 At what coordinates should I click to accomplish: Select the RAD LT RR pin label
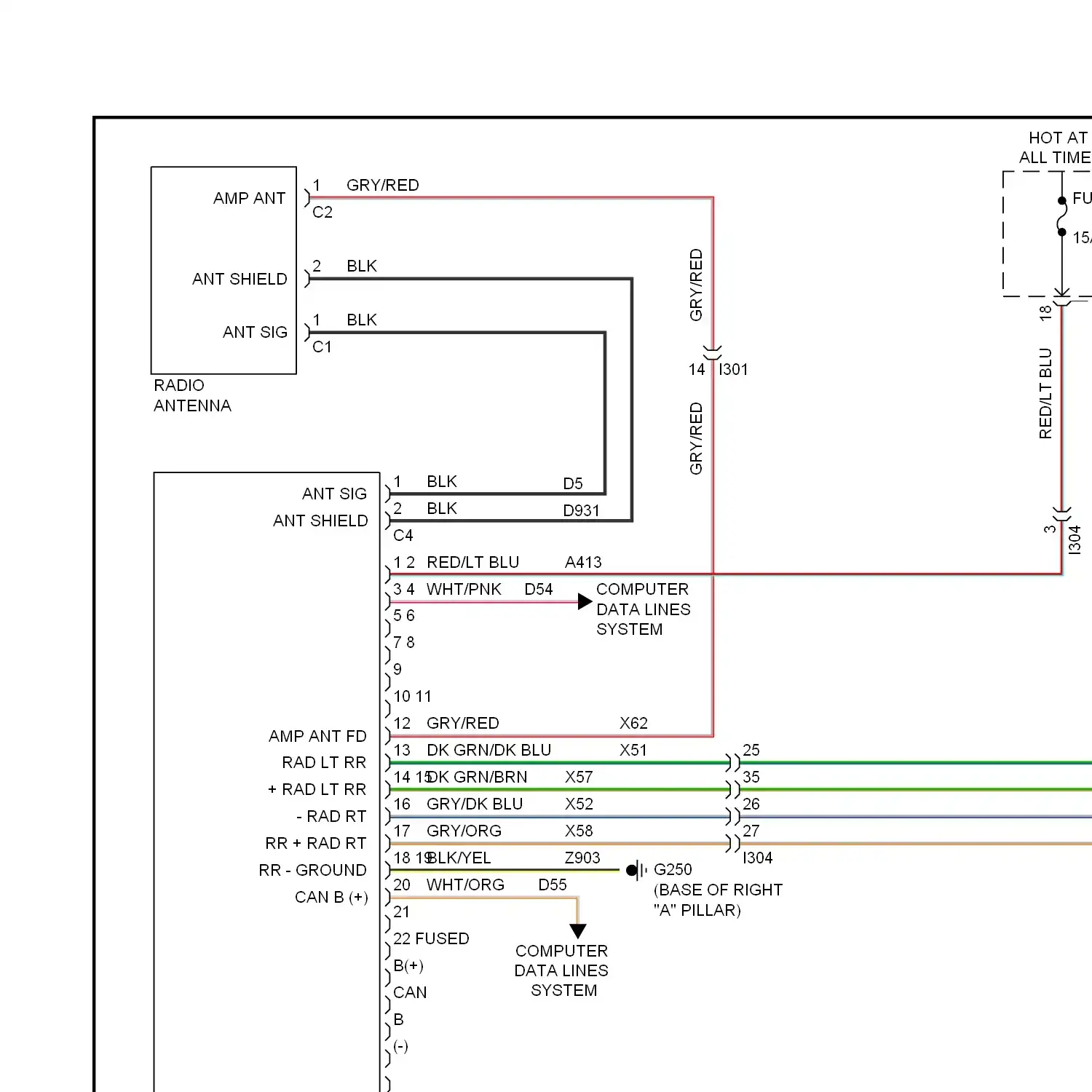324,762
